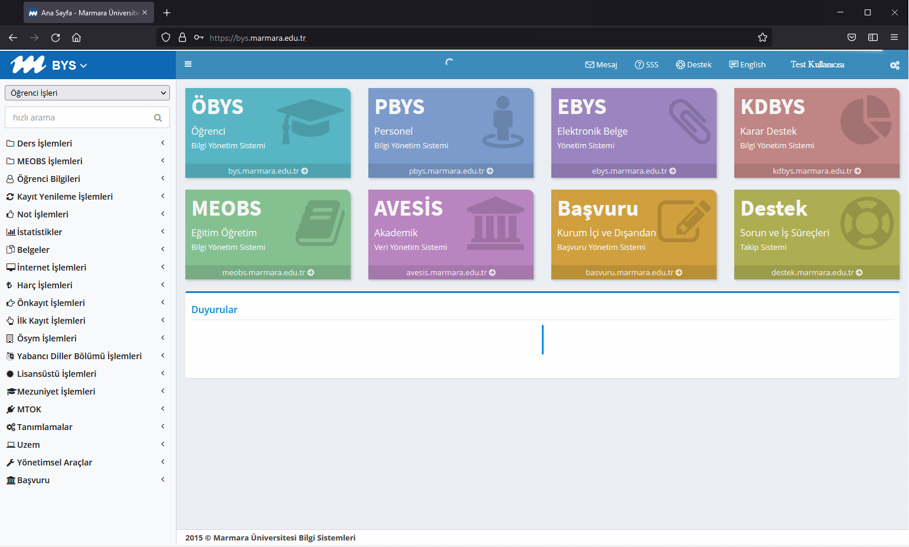Click the book icon on the MEOBS card
This screenshot has height=547, width=909.
point(320,223)
